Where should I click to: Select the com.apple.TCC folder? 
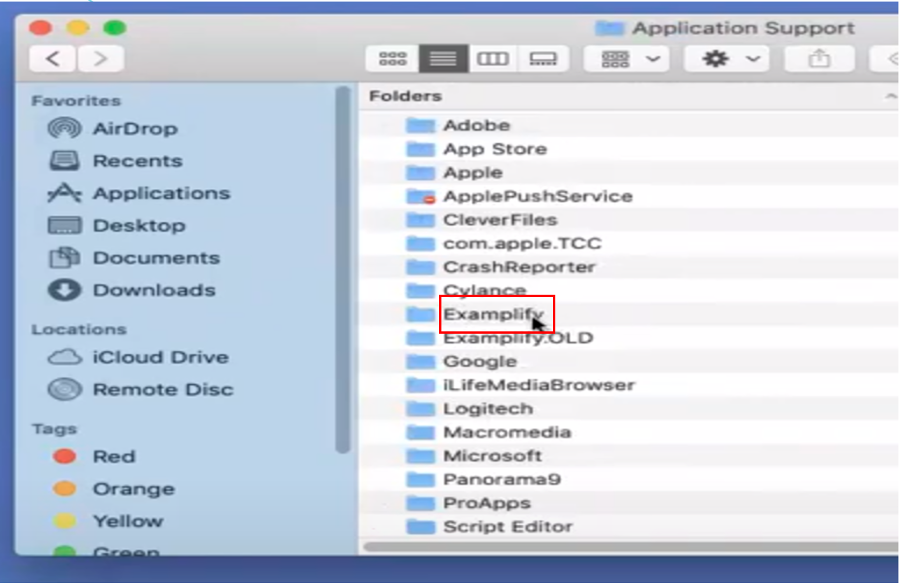pyautogui.click(x=504, y=244)
